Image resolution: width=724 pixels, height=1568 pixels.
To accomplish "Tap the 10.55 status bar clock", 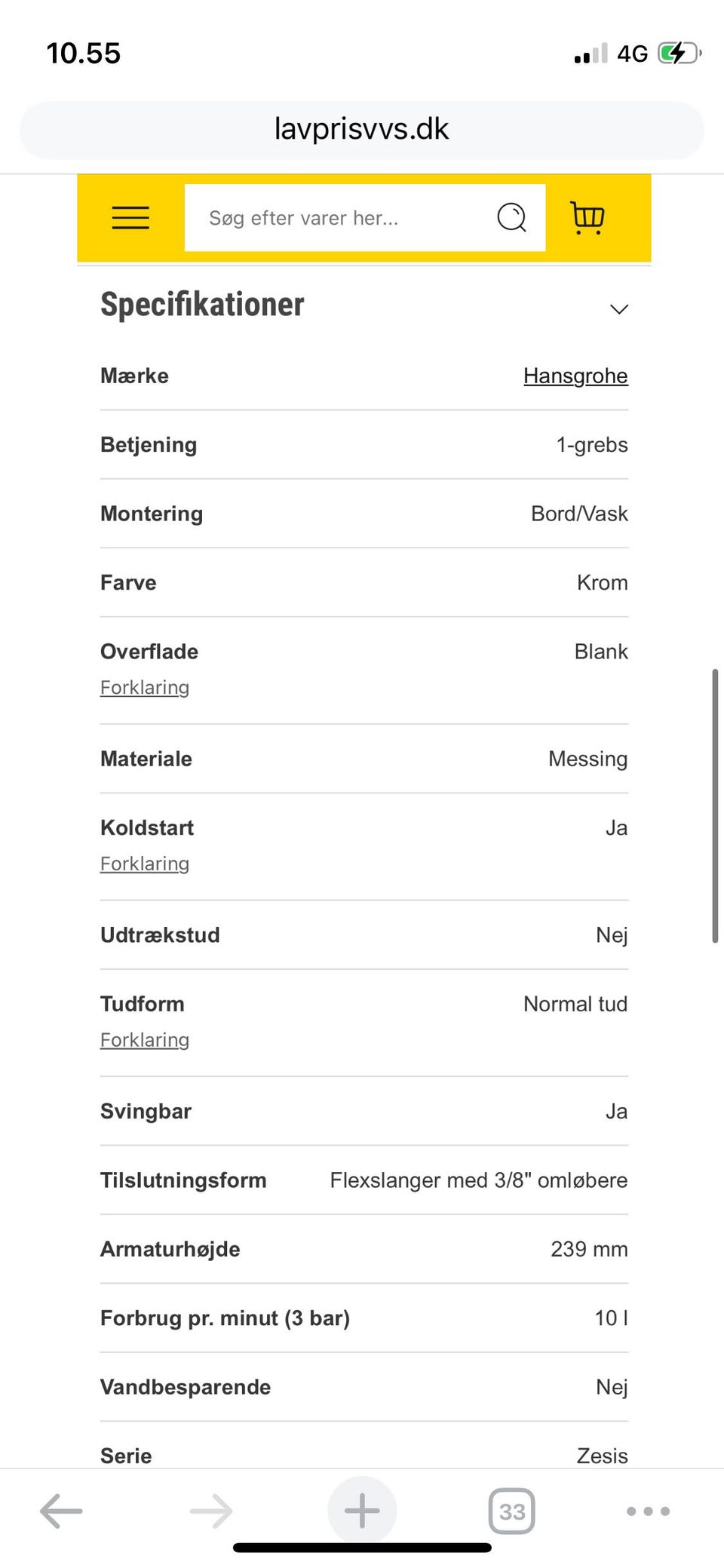I will pos(84,54).
